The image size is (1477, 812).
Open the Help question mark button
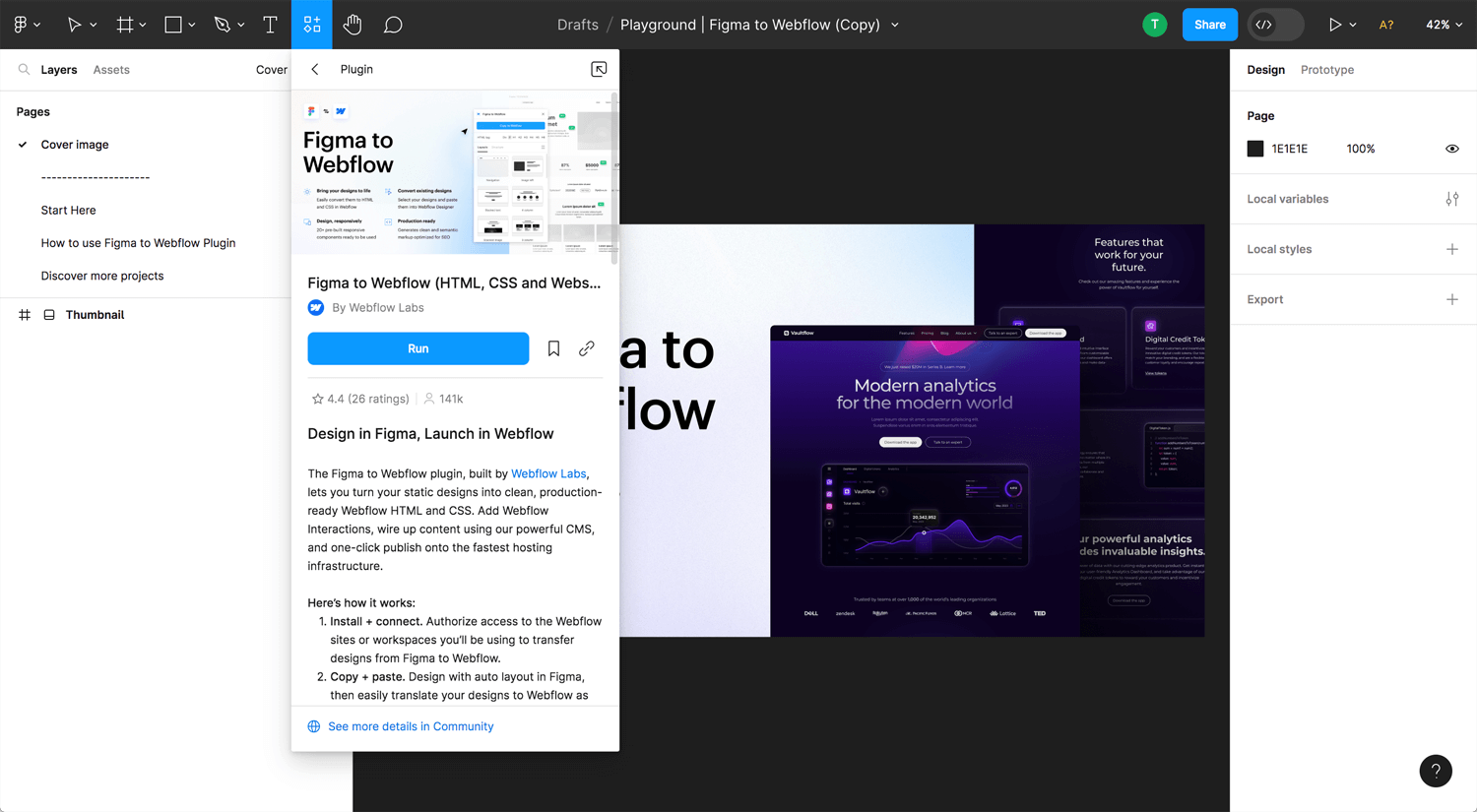[1436, 771]
